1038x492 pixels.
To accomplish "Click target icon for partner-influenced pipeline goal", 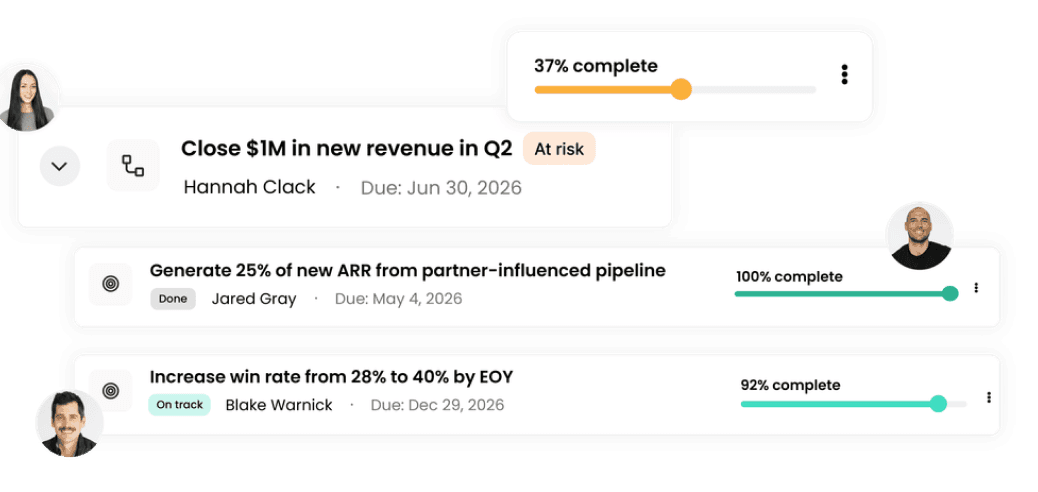I will tap(111, 284).
